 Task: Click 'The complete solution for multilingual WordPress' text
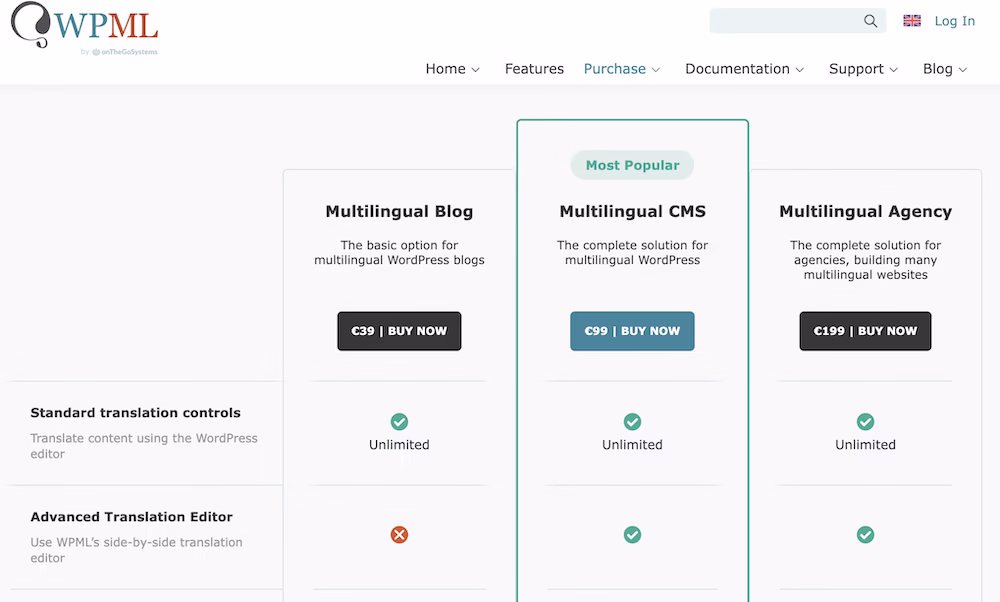633,253
